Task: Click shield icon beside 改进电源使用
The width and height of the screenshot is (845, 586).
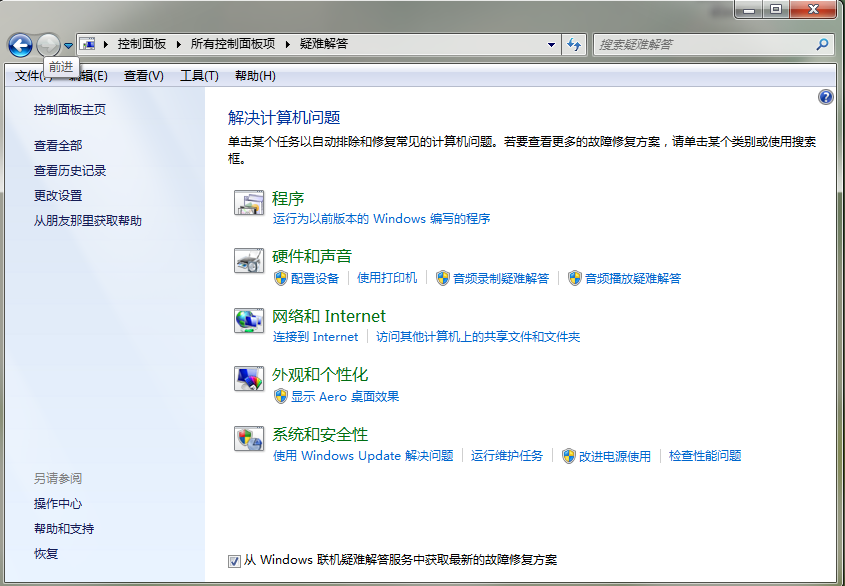Action: tap(569, 456)
